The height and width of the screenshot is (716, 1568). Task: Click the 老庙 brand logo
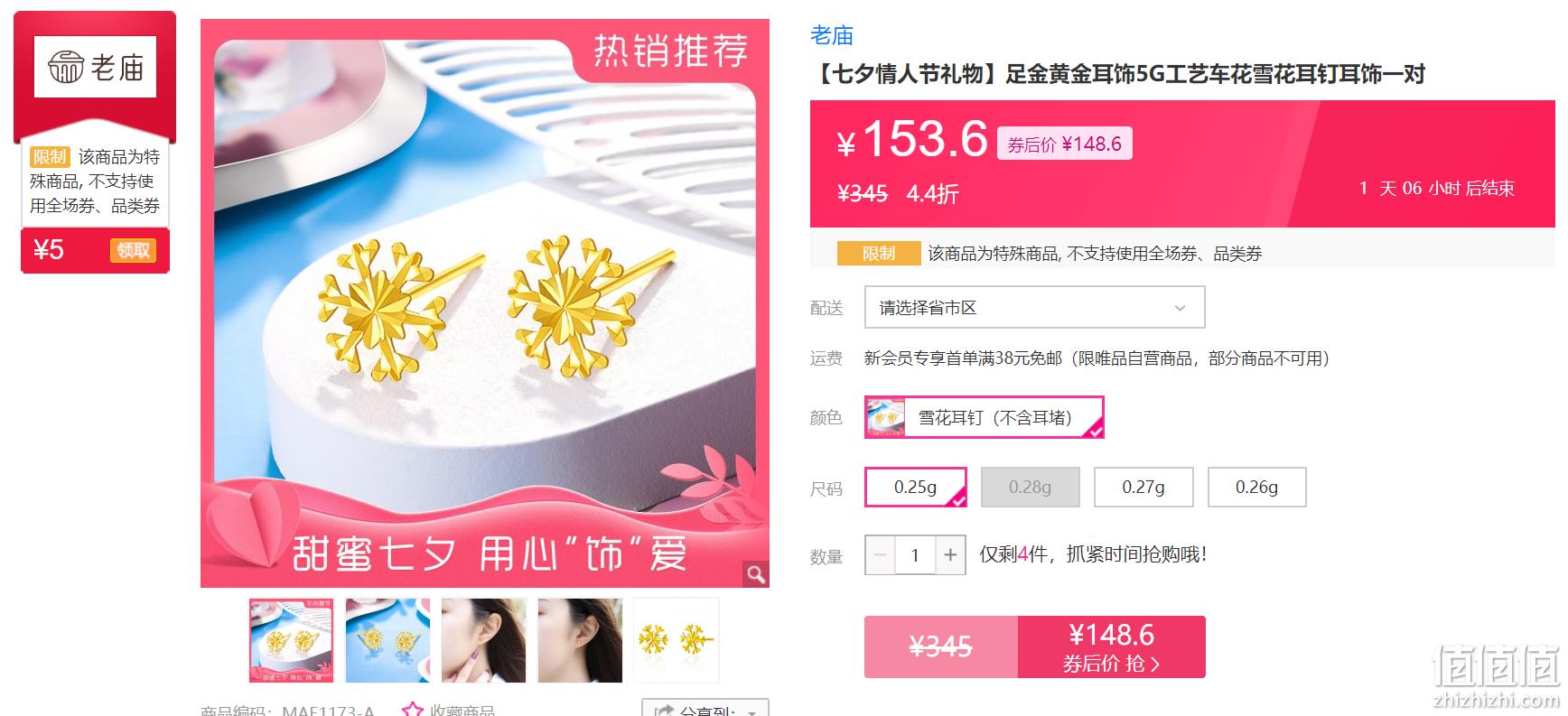tap(95, 67)
